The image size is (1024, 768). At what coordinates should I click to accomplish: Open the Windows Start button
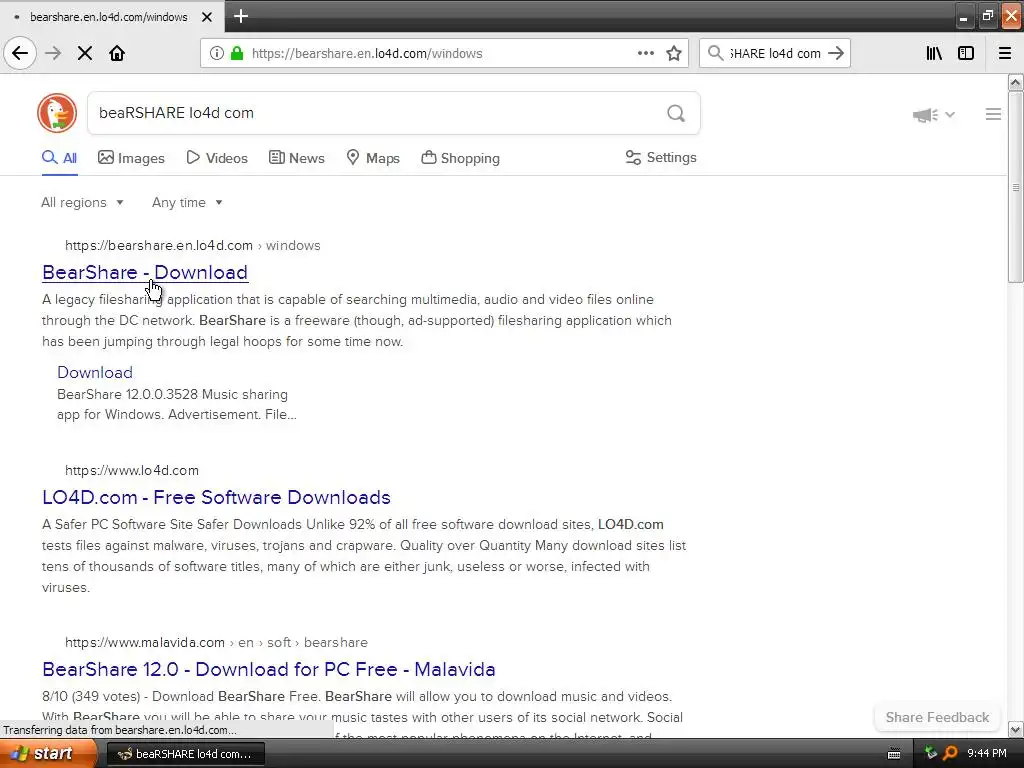click(x=48, y=754)
